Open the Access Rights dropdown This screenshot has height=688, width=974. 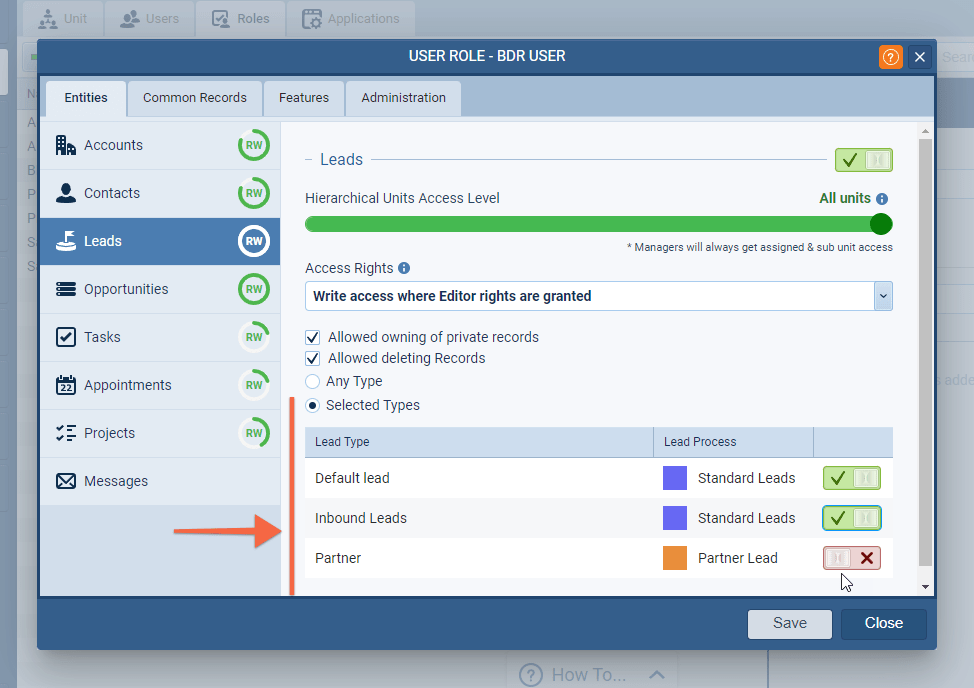[x=882, y=296]
